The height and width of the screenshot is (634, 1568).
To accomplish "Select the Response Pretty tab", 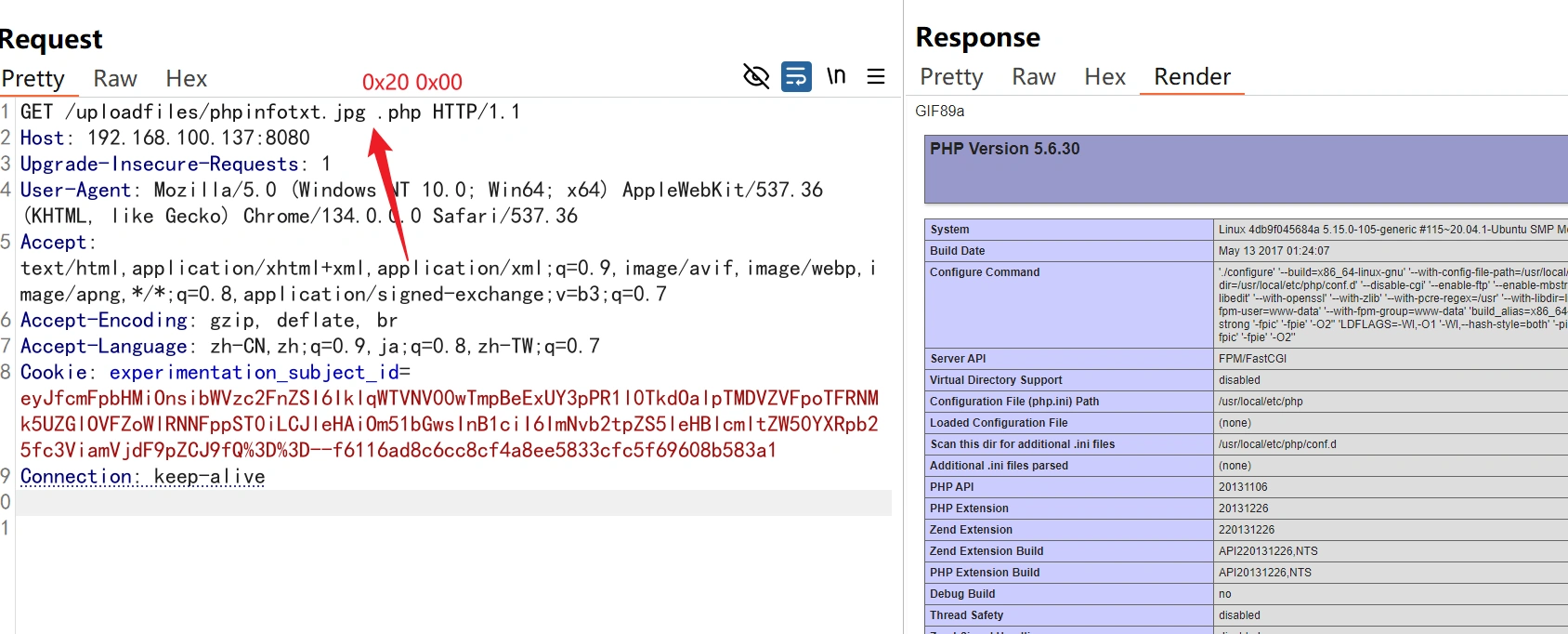I will click(x=951, y=77).
